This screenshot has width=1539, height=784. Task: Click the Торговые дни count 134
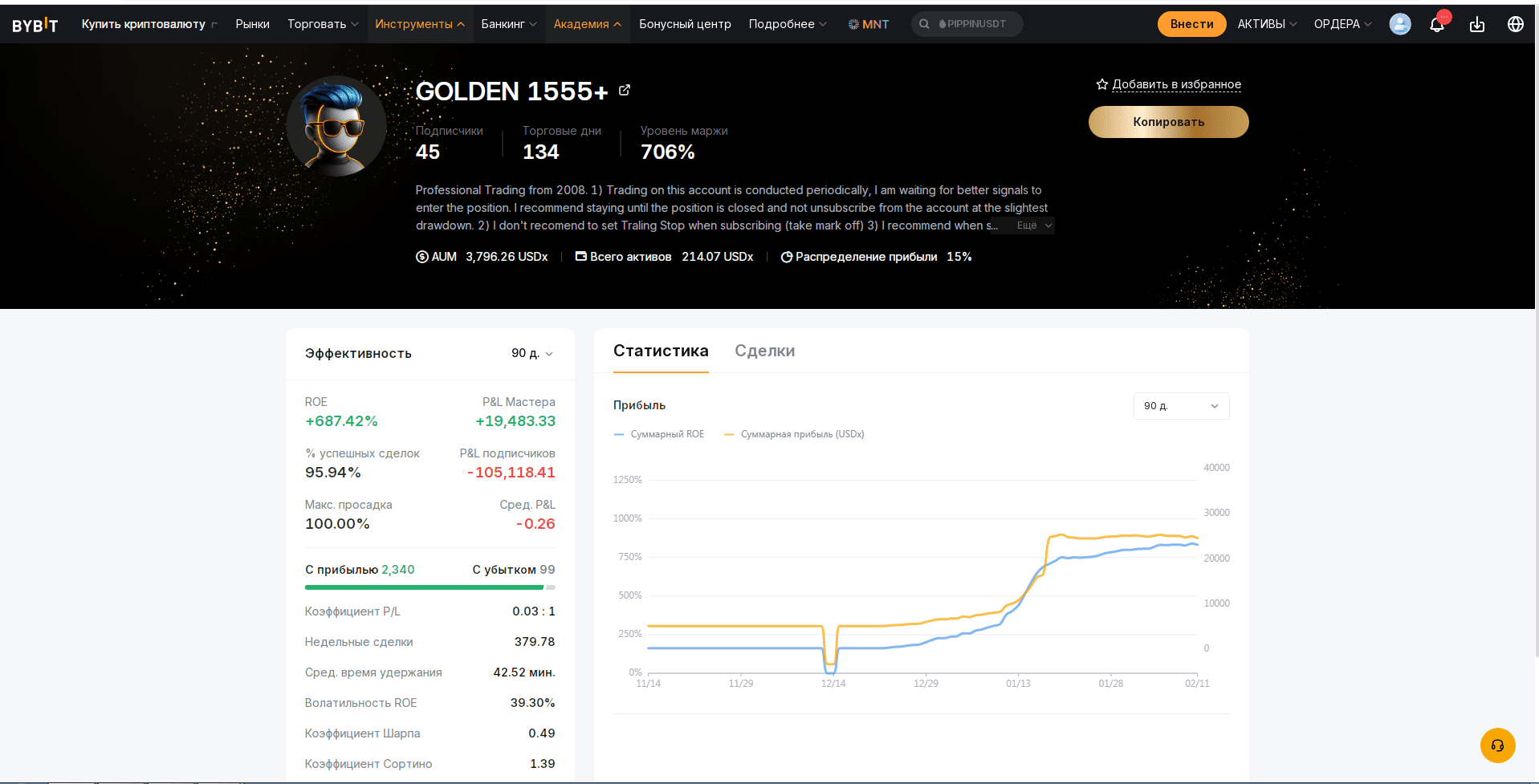540,152
